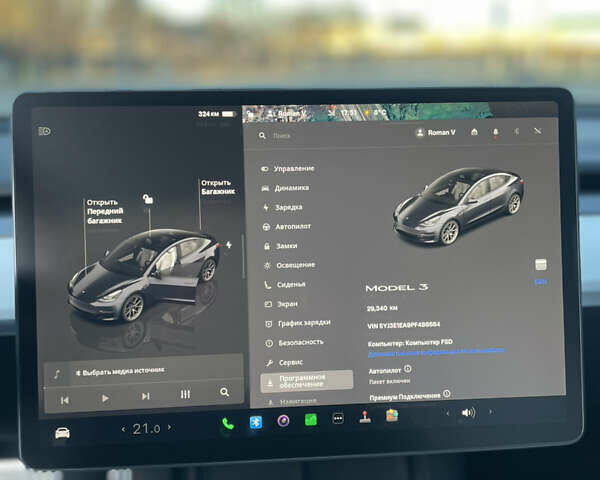The width and height of the screenshot is (600, 480).
Task: Open the notifications bell icon
Action: point(496,132)
